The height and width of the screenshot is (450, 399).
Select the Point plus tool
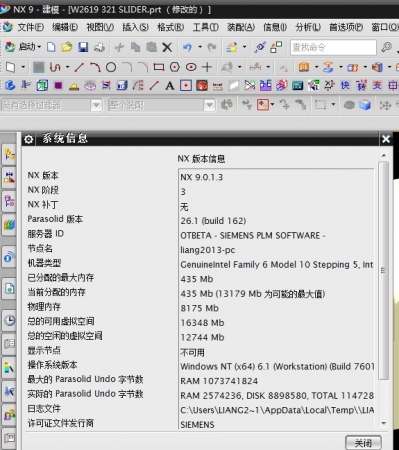[207, 67]
